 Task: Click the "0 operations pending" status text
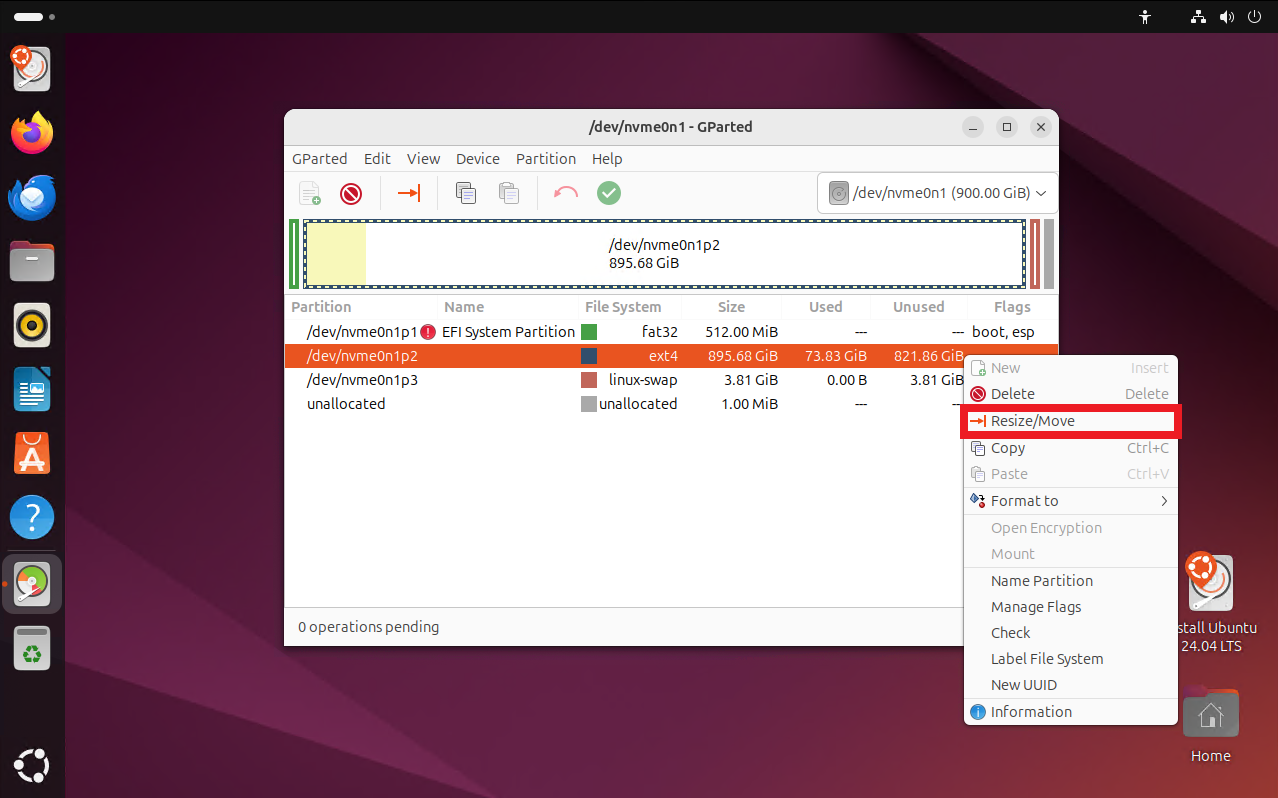click(368, 627)
